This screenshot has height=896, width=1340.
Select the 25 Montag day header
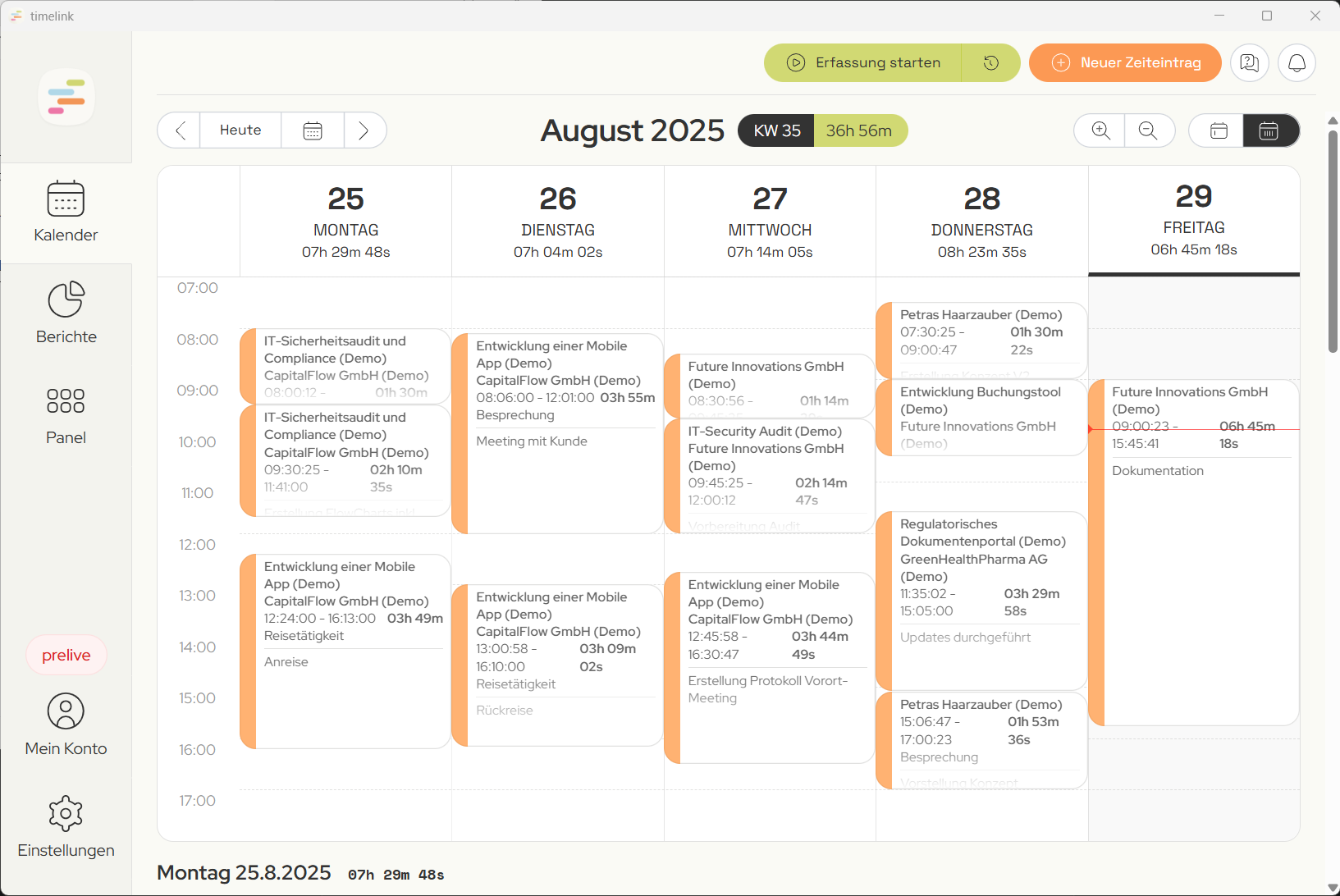pos(345,221)
